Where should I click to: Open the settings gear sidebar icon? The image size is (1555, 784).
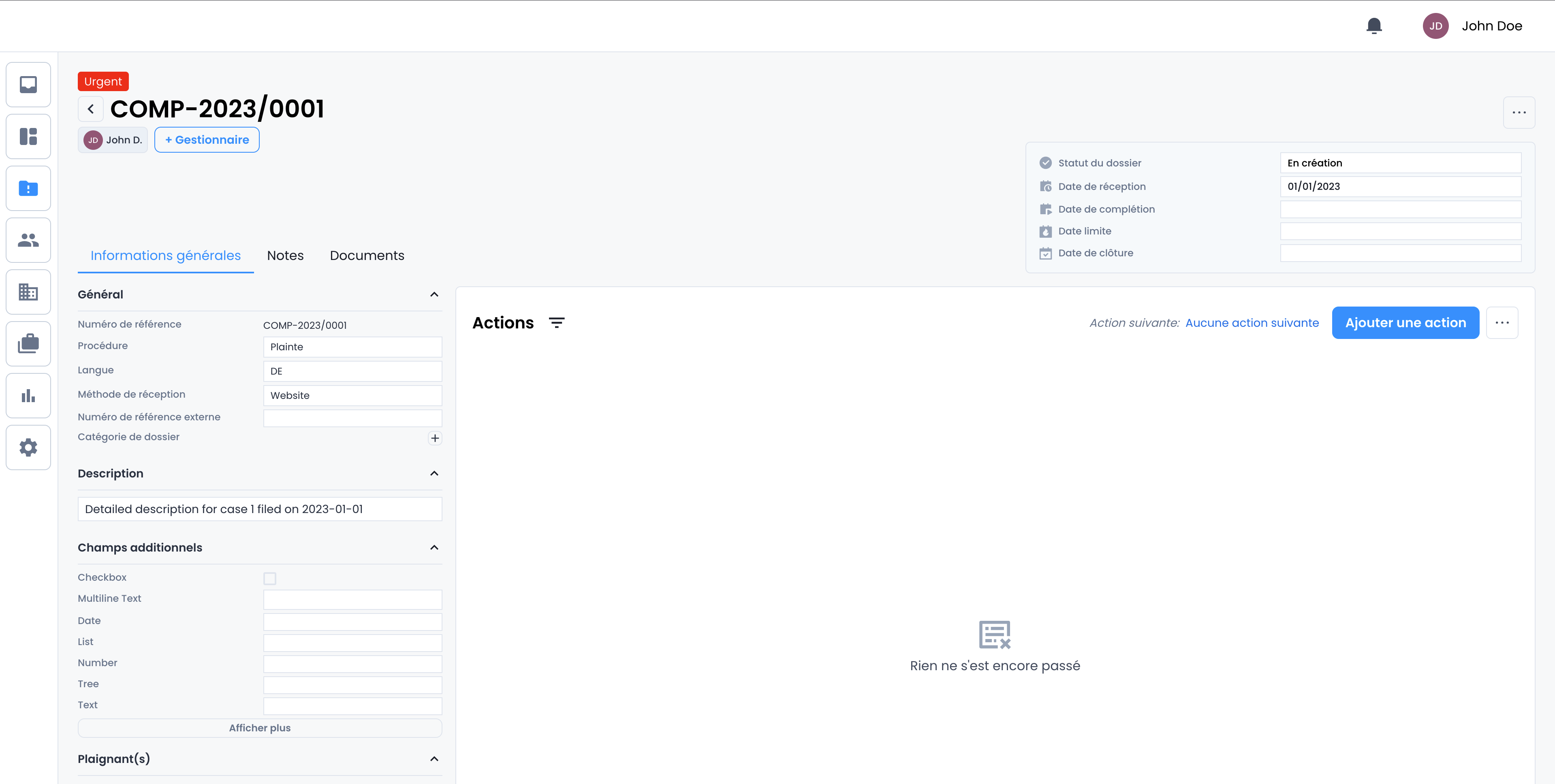(28, 448)
